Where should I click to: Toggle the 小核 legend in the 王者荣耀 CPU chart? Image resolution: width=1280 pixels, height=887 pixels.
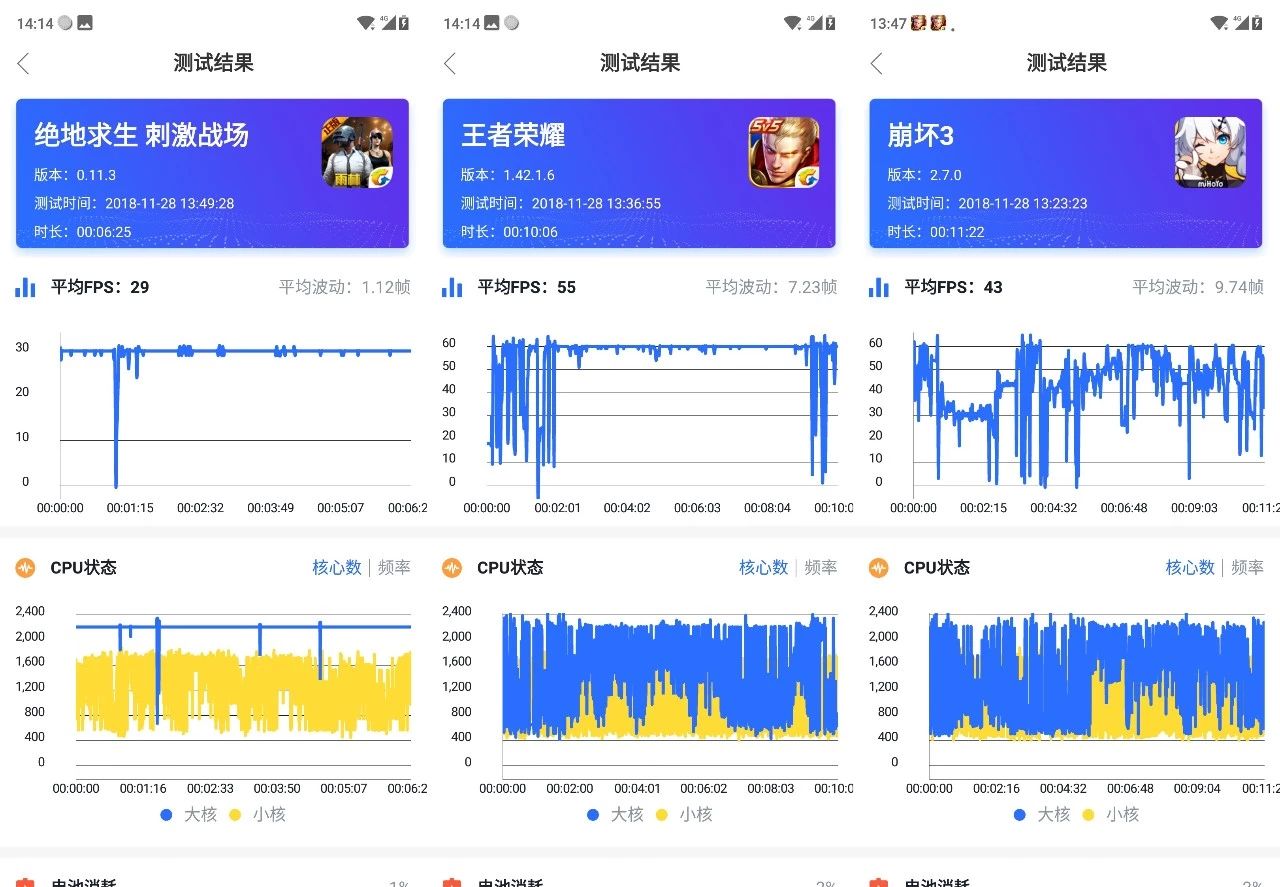click(684, 815)
